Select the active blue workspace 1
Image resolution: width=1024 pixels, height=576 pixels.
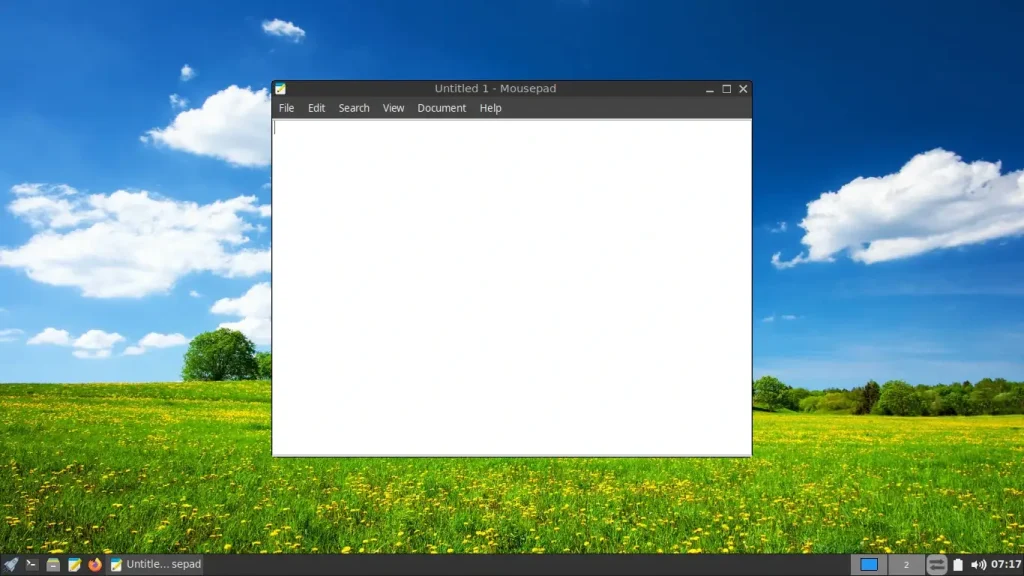[869, 564]
